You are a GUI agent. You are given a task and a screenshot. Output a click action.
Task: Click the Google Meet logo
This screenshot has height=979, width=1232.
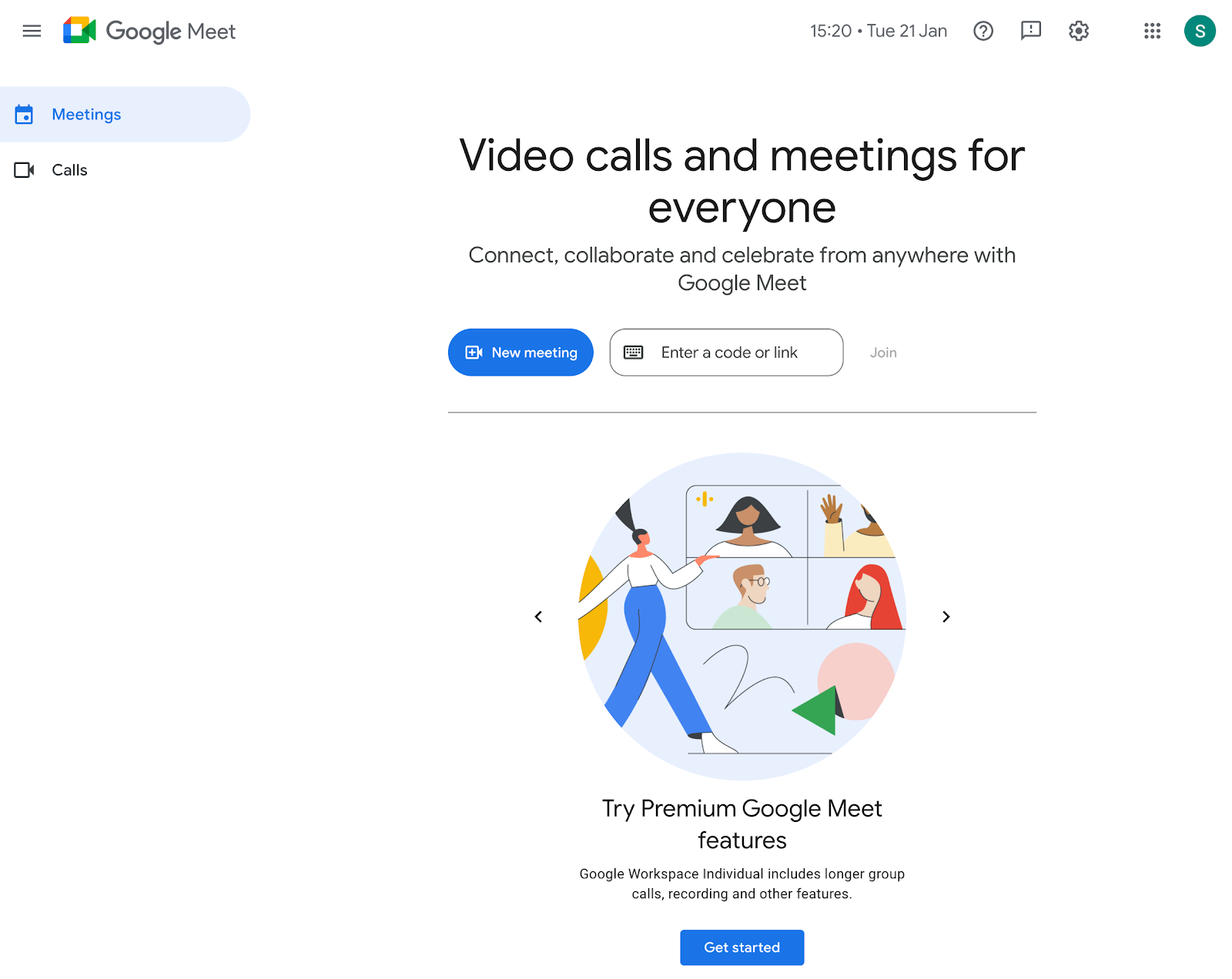coord(149,31)
